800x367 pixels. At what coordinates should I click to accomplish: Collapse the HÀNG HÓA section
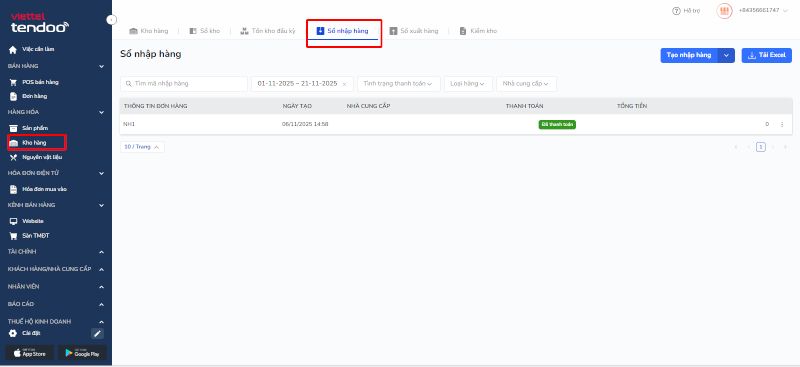[102, 112]
